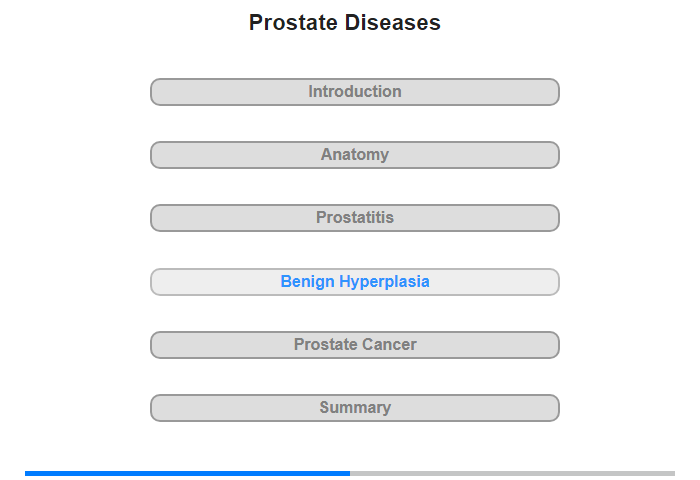Click the left edge of Introduction button
Viewport: 700px width, 480px height.
pos(155,92)
